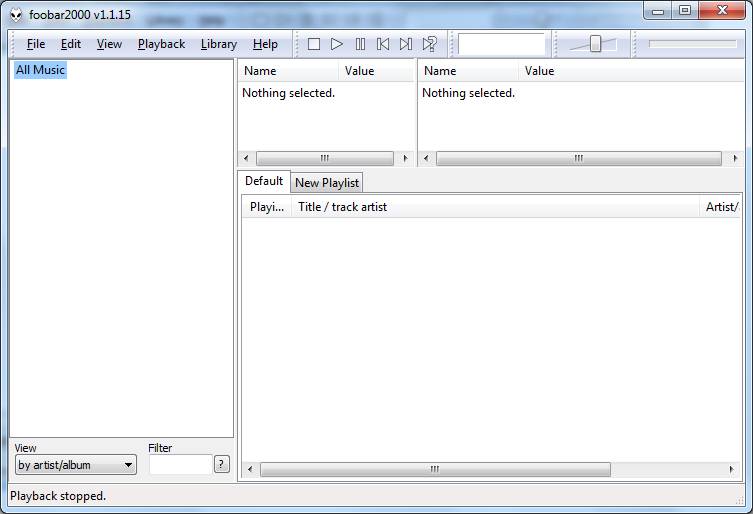753x514 pixels.
Task: Click the Stop playback button
Action: click(x=314, y=44)
